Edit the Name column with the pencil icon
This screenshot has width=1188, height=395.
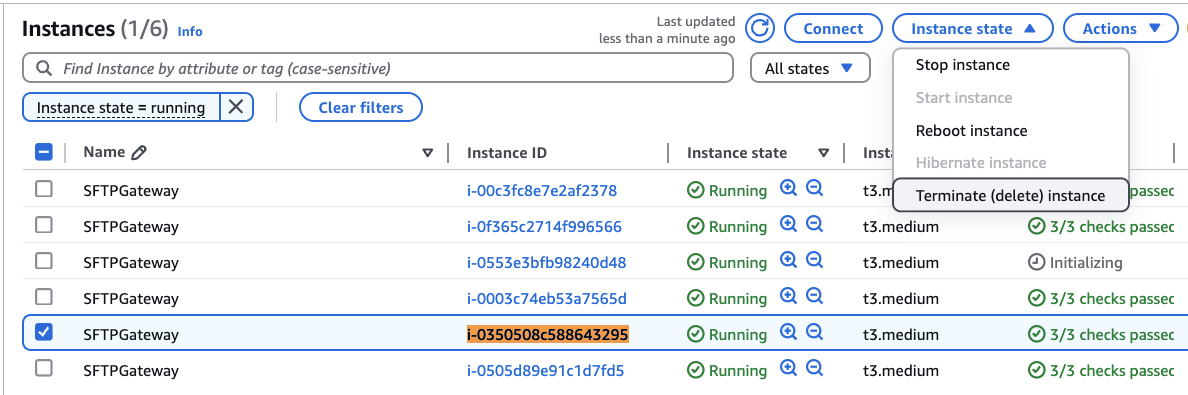pos(138,152)
